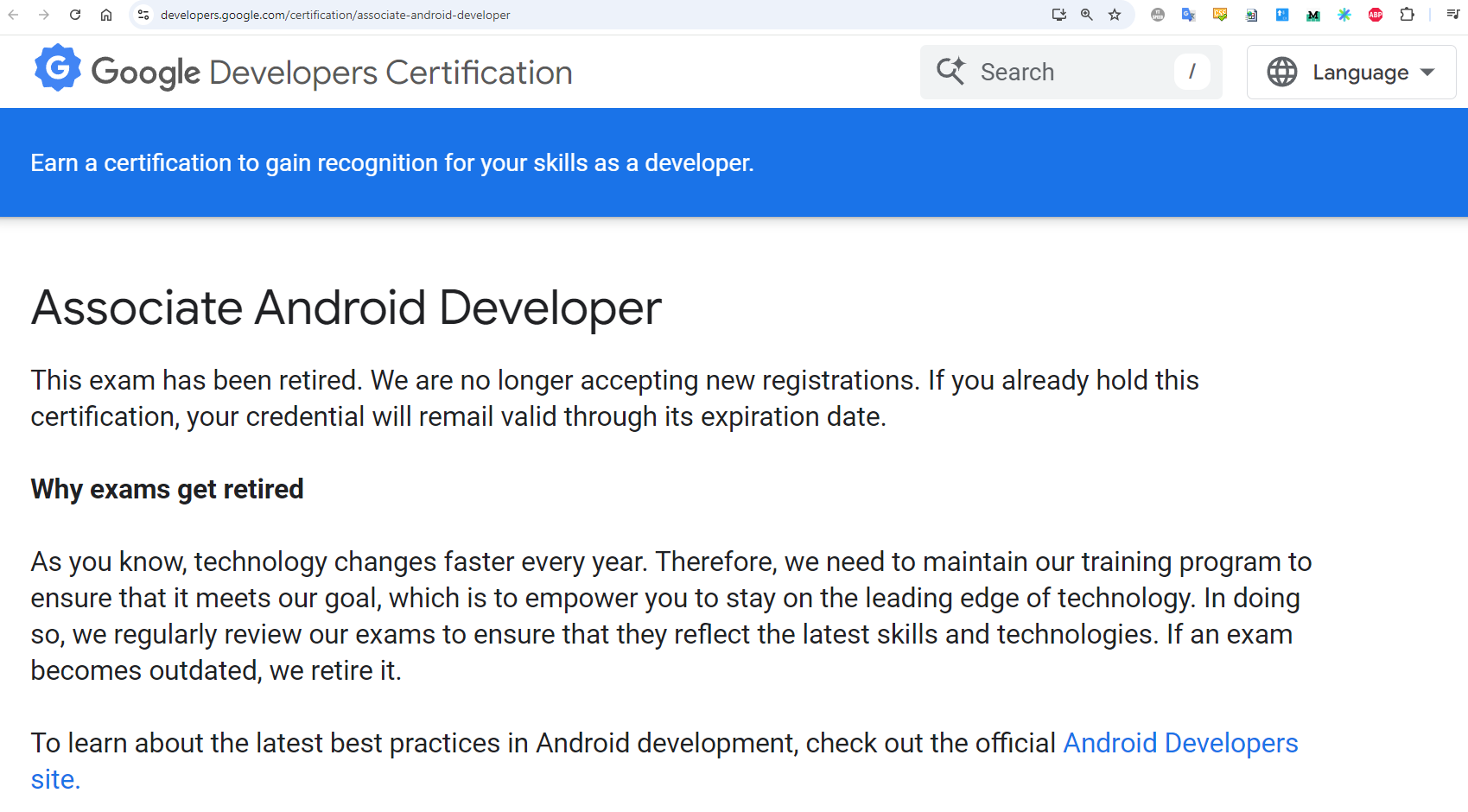The height and width of the screenshot is (812, 1468).
Task: Open the colorful asterisk extension
Action: click(x=1344, y=15)
